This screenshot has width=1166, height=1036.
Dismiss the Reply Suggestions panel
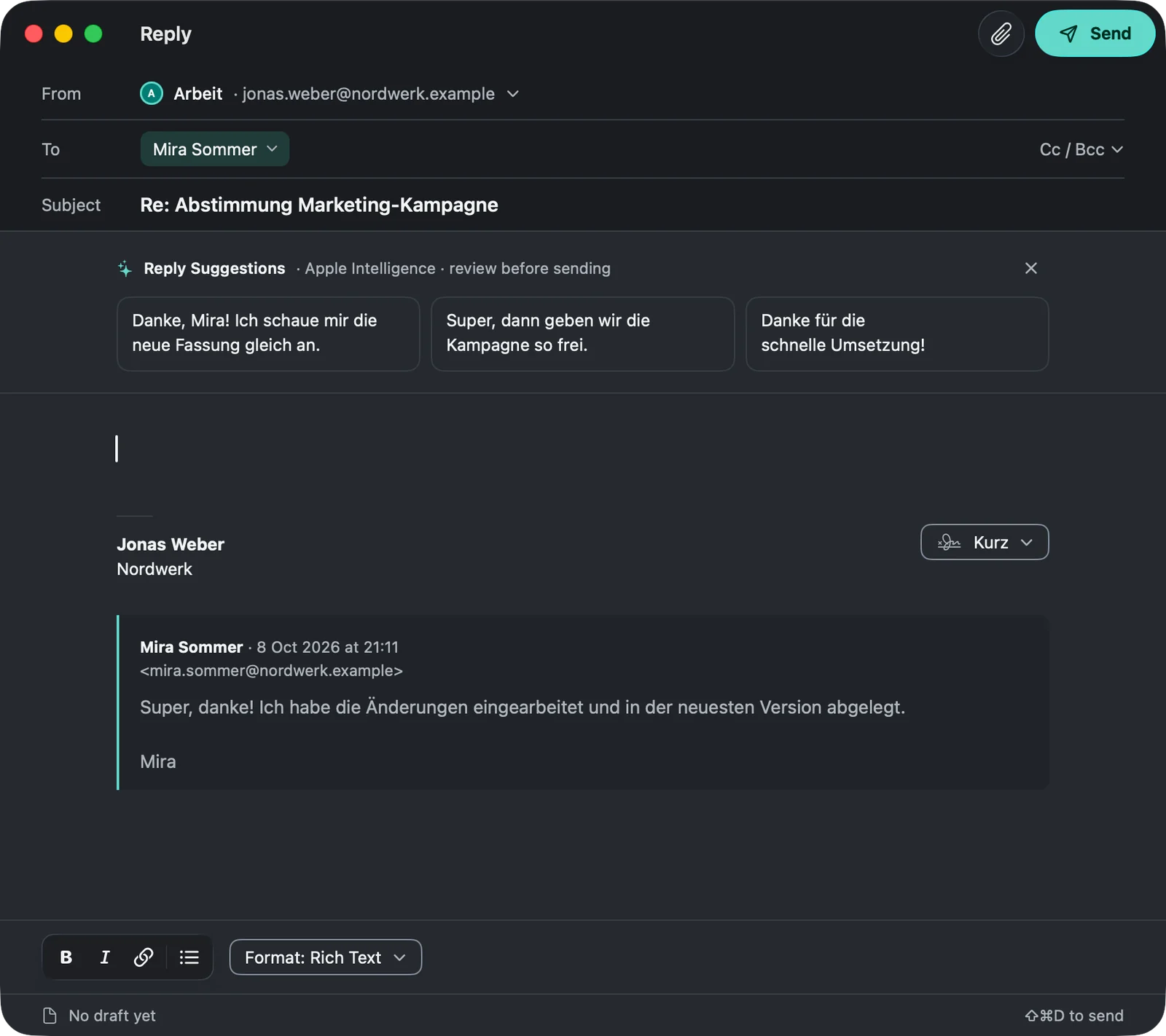point(1030,268)
